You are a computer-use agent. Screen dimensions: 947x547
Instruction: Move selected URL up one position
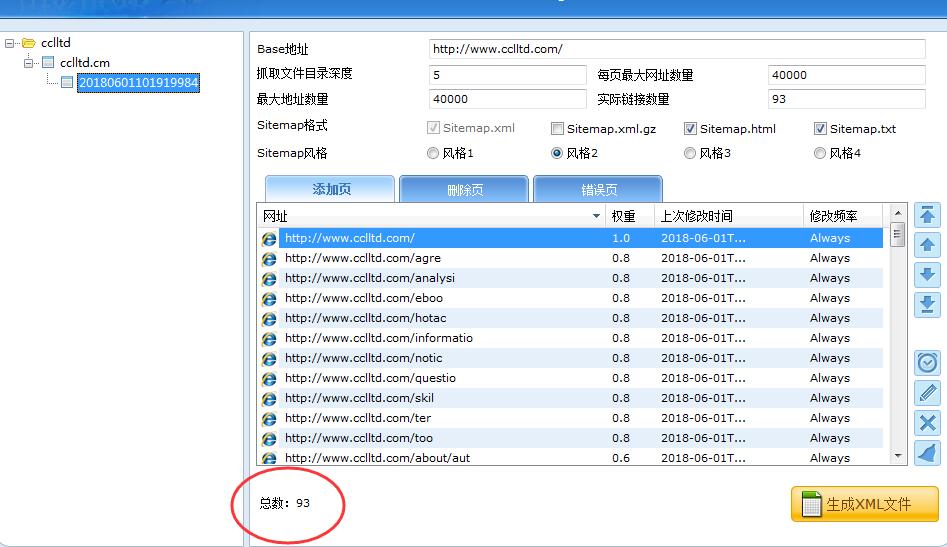pos(927,245)
